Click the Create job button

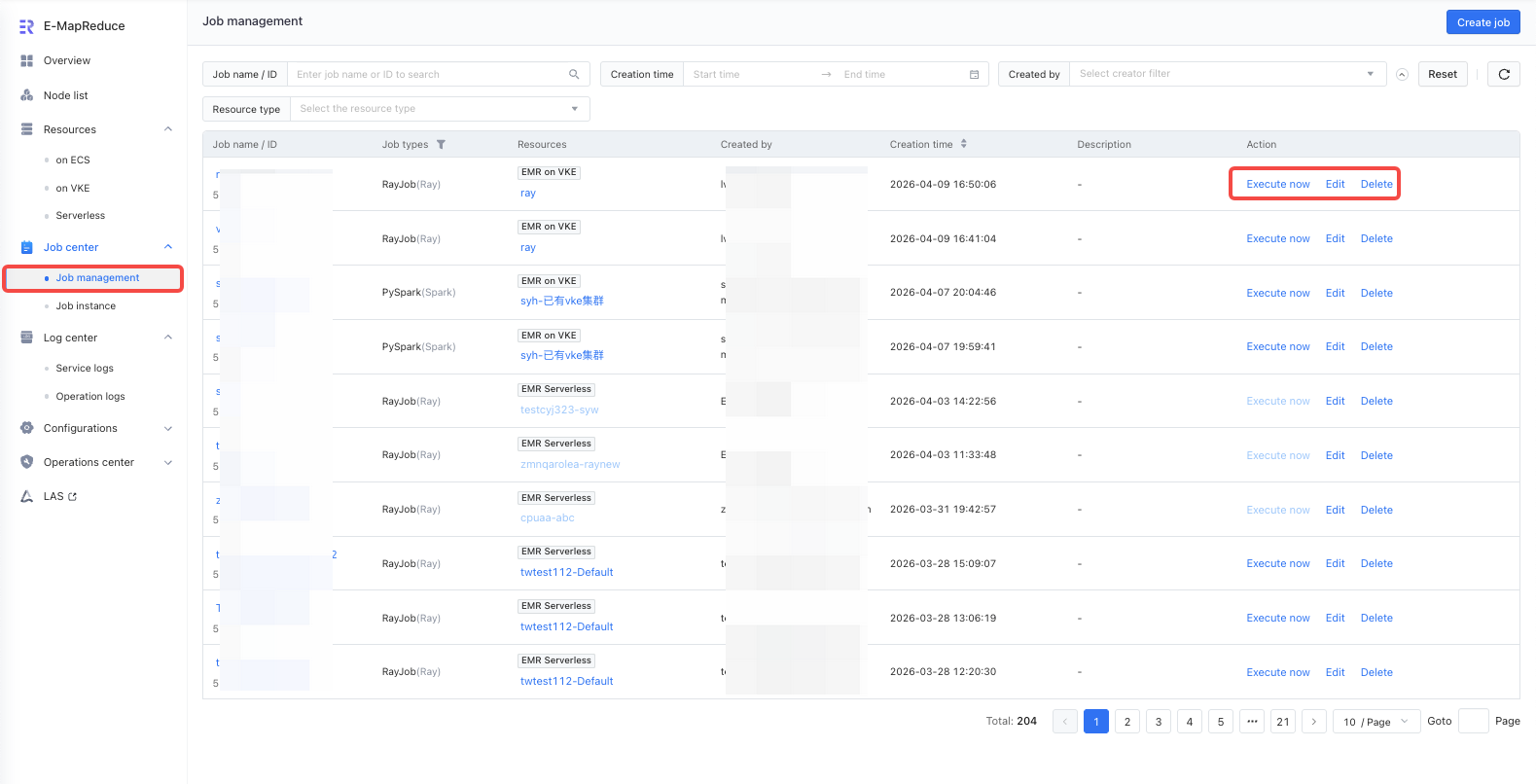coord(1483,22)
